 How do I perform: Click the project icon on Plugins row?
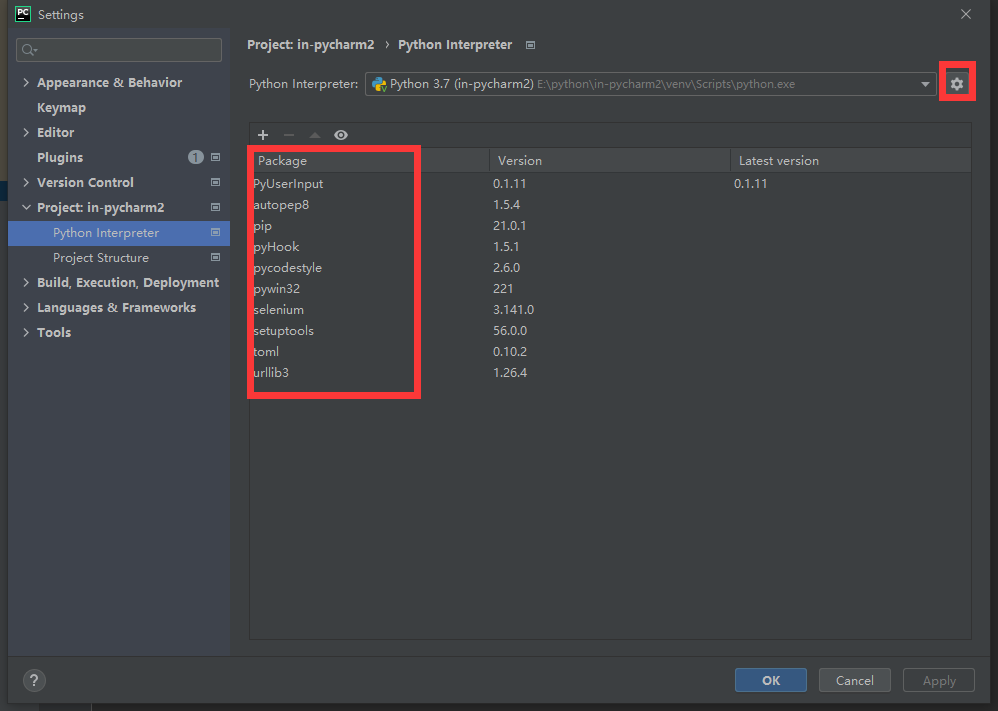click(215, 157)
